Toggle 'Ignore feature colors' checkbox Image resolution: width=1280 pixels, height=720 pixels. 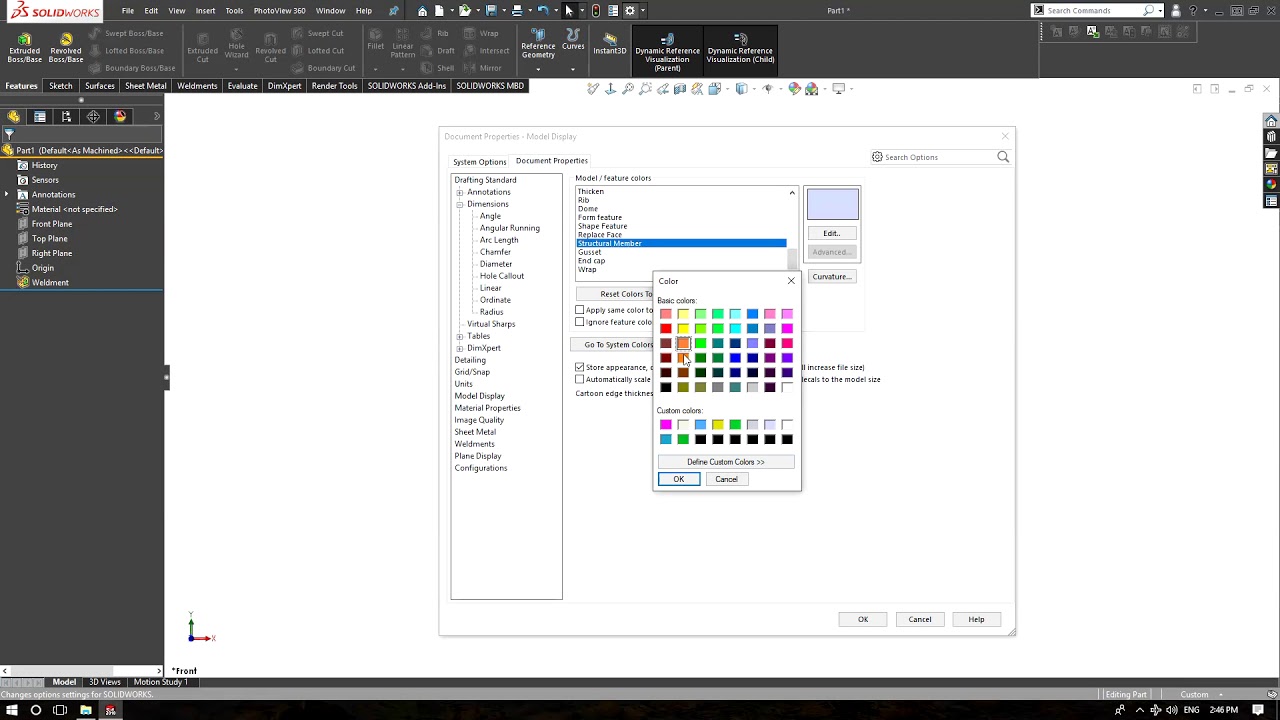pyautogui.click(x=580, y=322)
